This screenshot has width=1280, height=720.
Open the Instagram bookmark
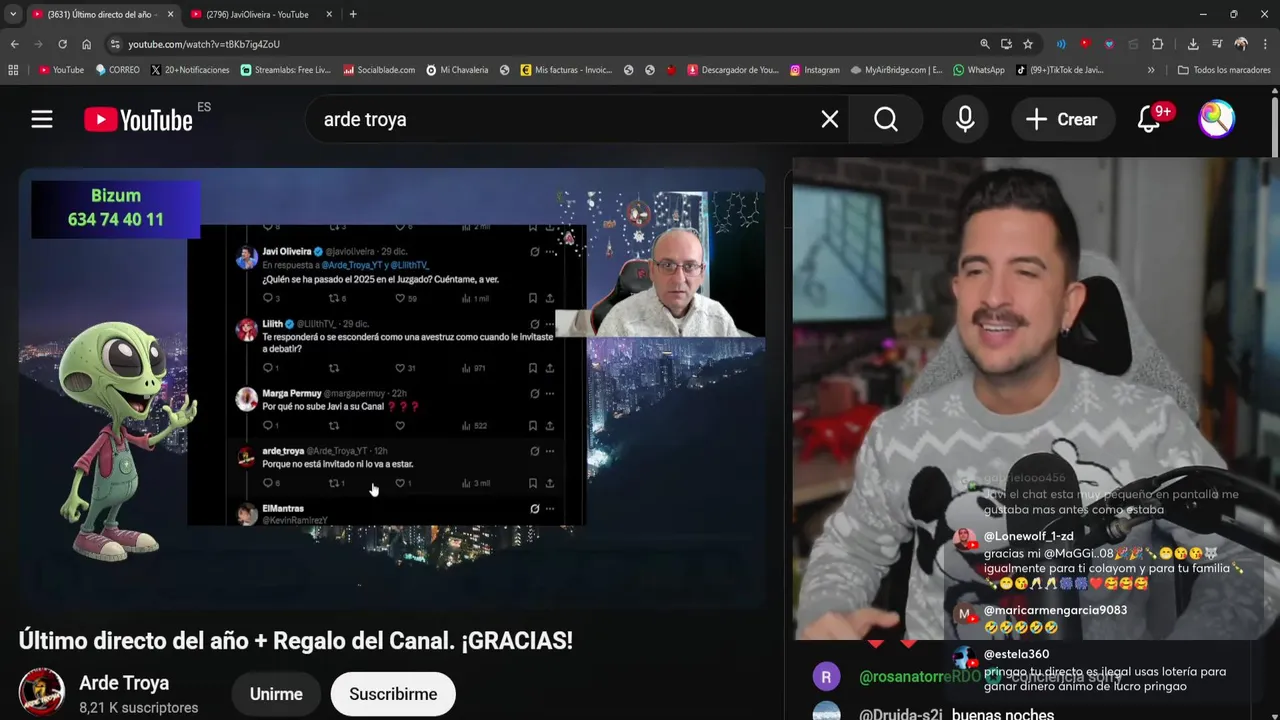click(x=815, y=70)
